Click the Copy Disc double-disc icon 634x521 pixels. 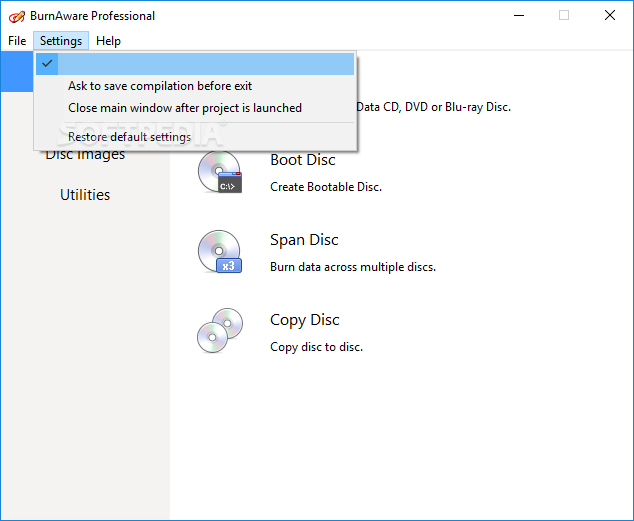[220, 331]
